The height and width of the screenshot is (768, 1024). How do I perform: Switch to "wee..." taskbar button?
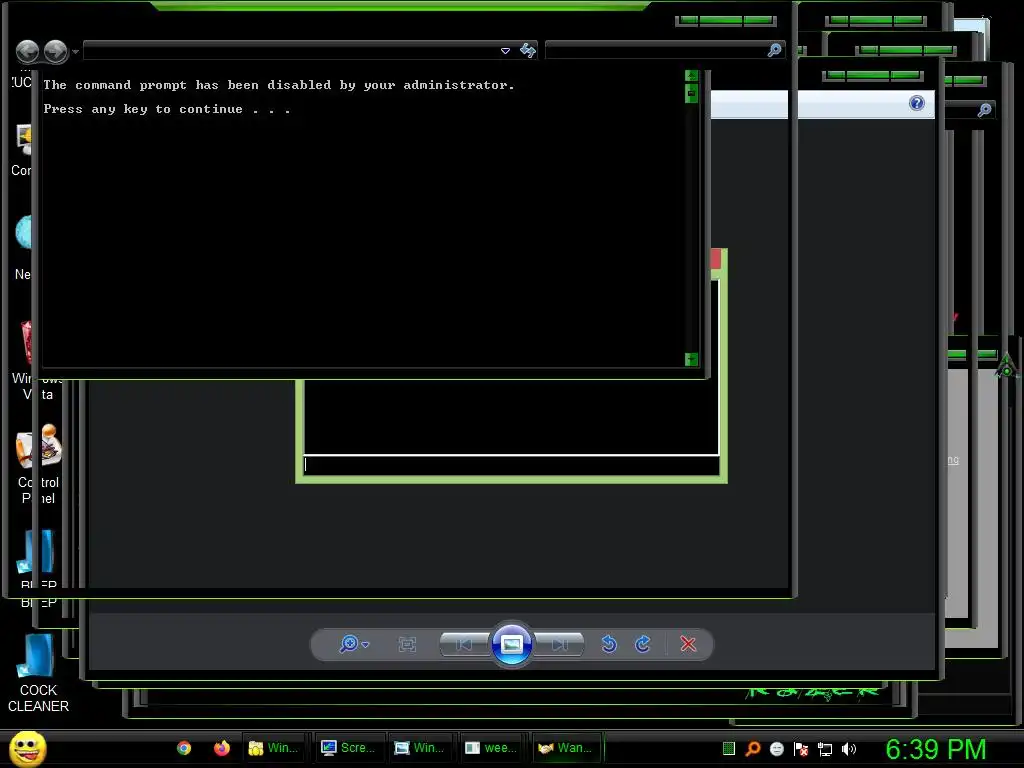[x=491, y=748]
